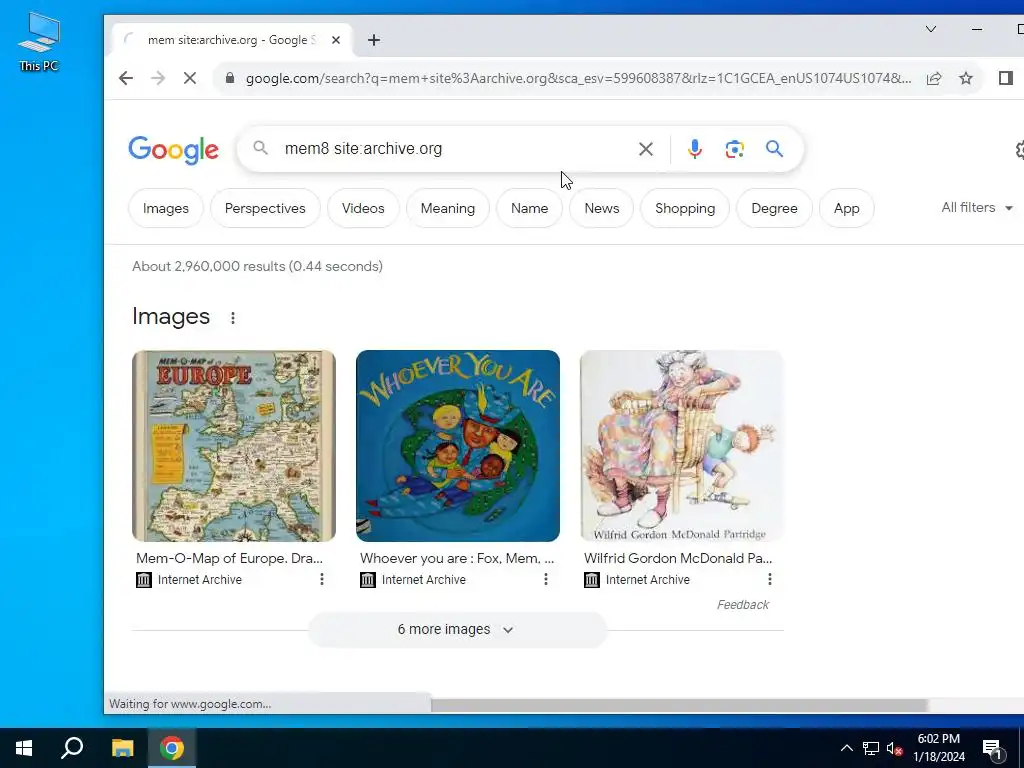Image resolution: width=1024 pixels, height=768 pixels.
Task: Go back to the previous page
Action: [x=126, y=78]
